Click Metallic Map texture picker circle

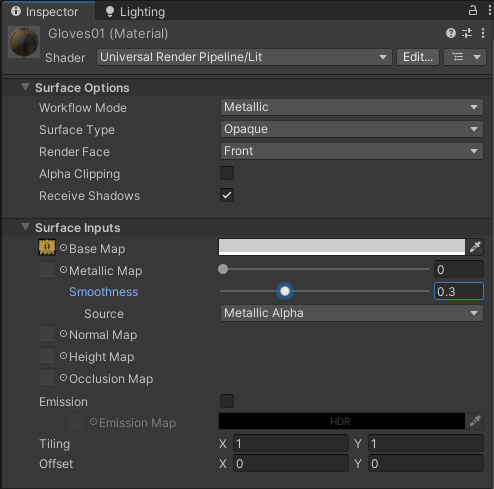[x=63, y=270]
